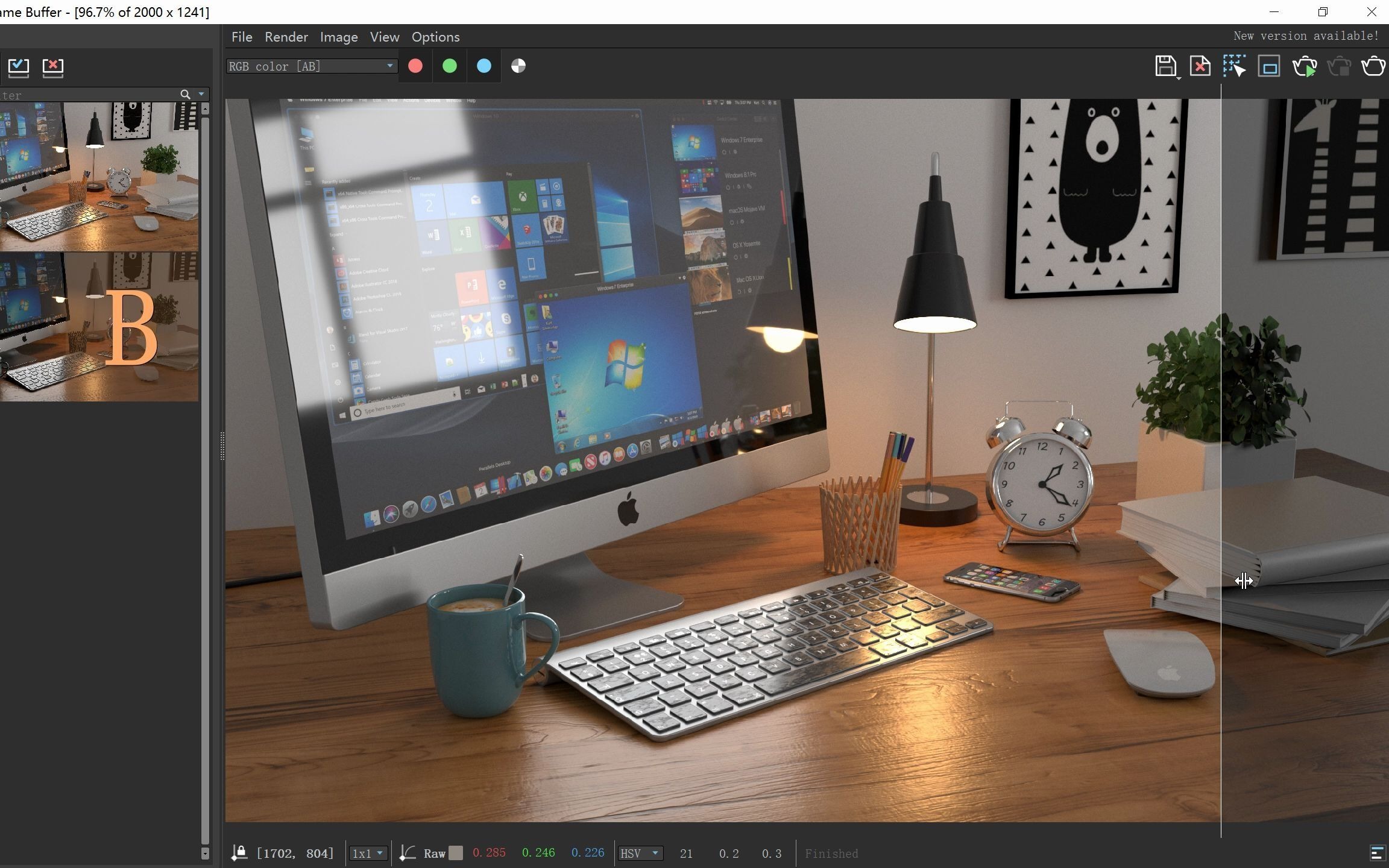Switch to alpha/mono channel circle icon
The image size is (1389, 868).
pyautogui.click(x=518, y=66)
